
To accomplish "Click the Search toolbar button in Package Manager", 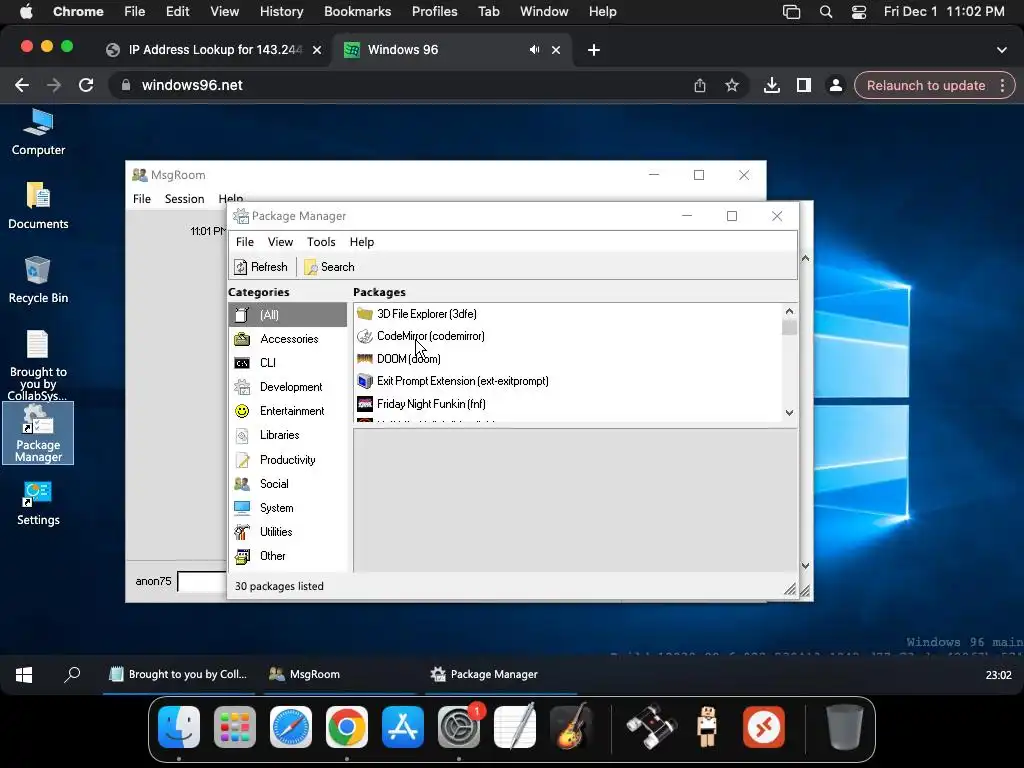I will coord(330,267).
